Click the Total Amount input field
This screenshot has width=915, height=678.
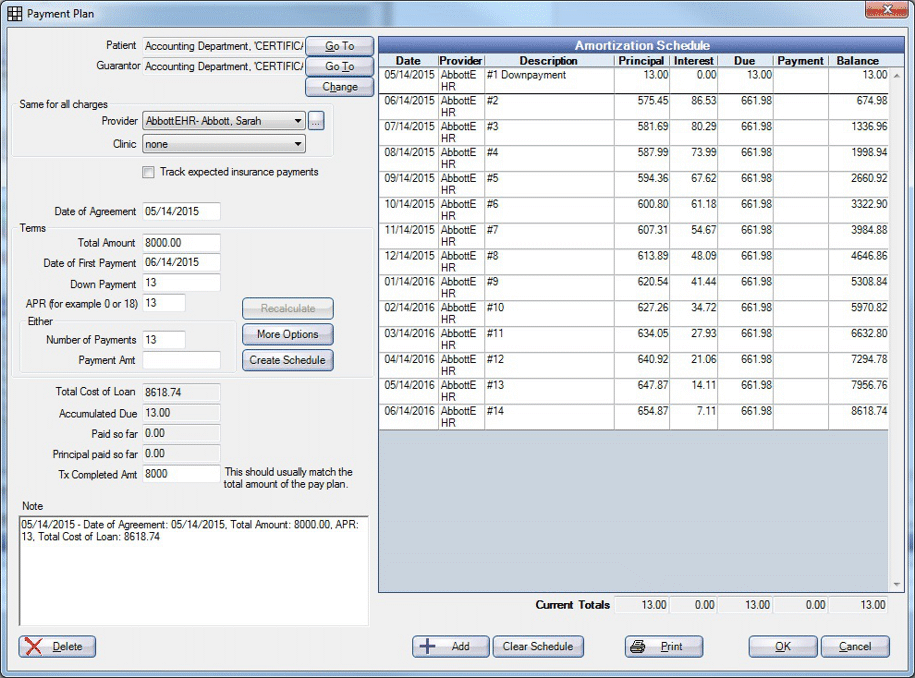click(x=181, y=243)
